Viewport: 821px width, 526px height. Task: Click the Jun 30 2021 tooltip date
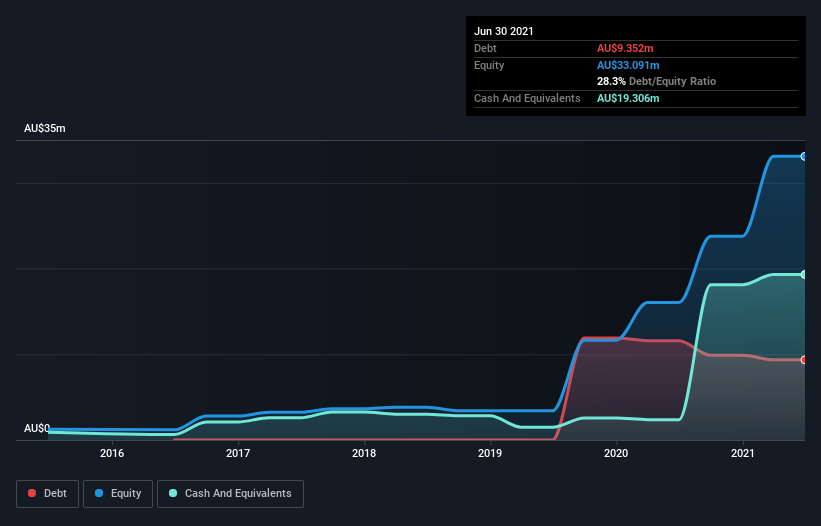(x=504, y=31)
